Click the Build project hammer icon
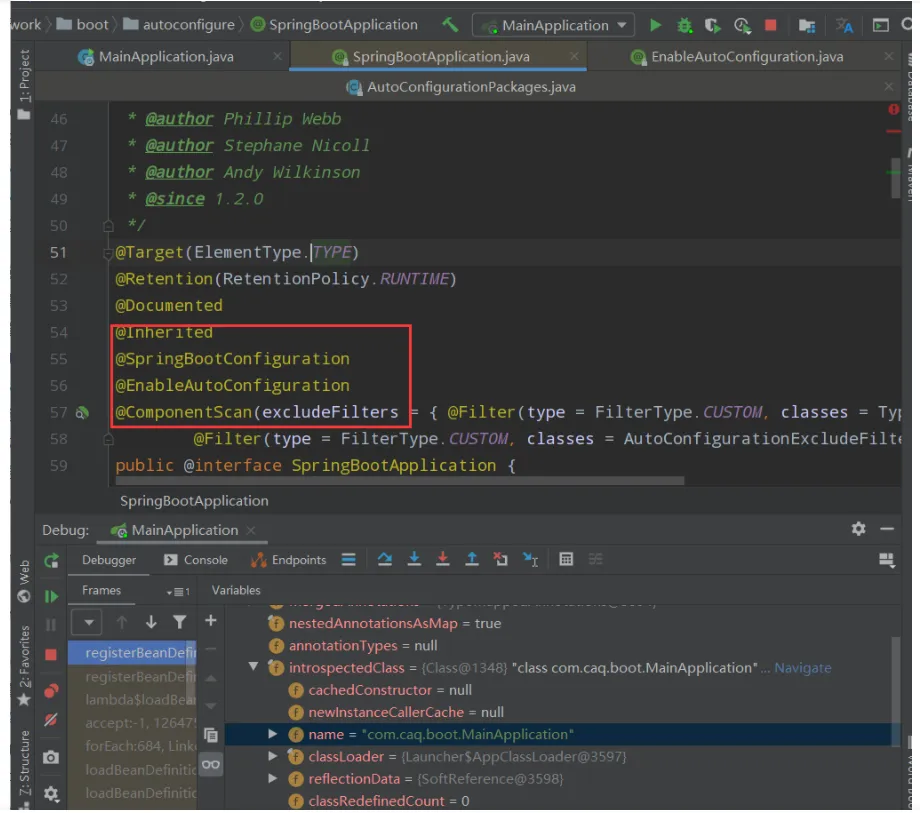 click(x=450, y=25)
